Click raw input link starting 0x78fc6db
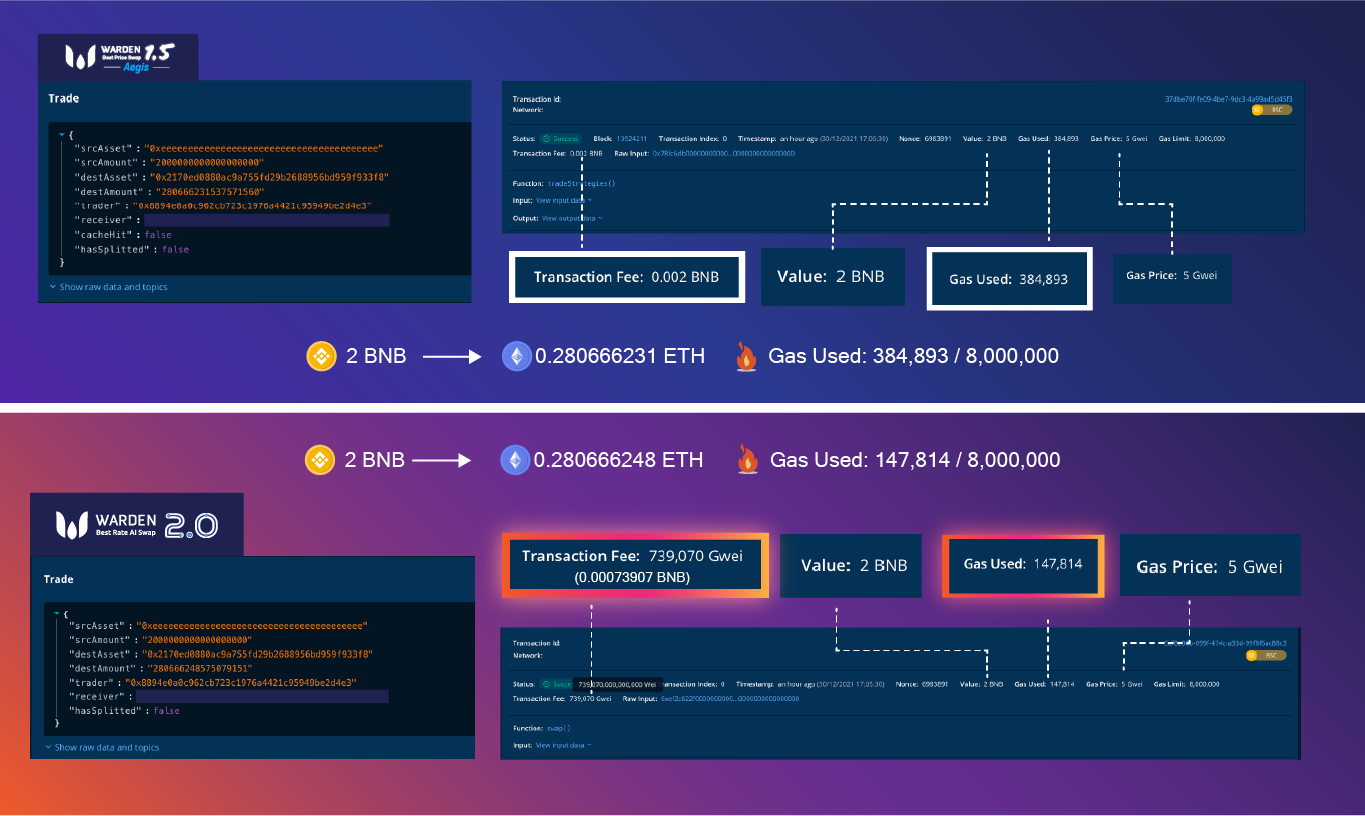The image size is (1365, 816). coord(724,153)
